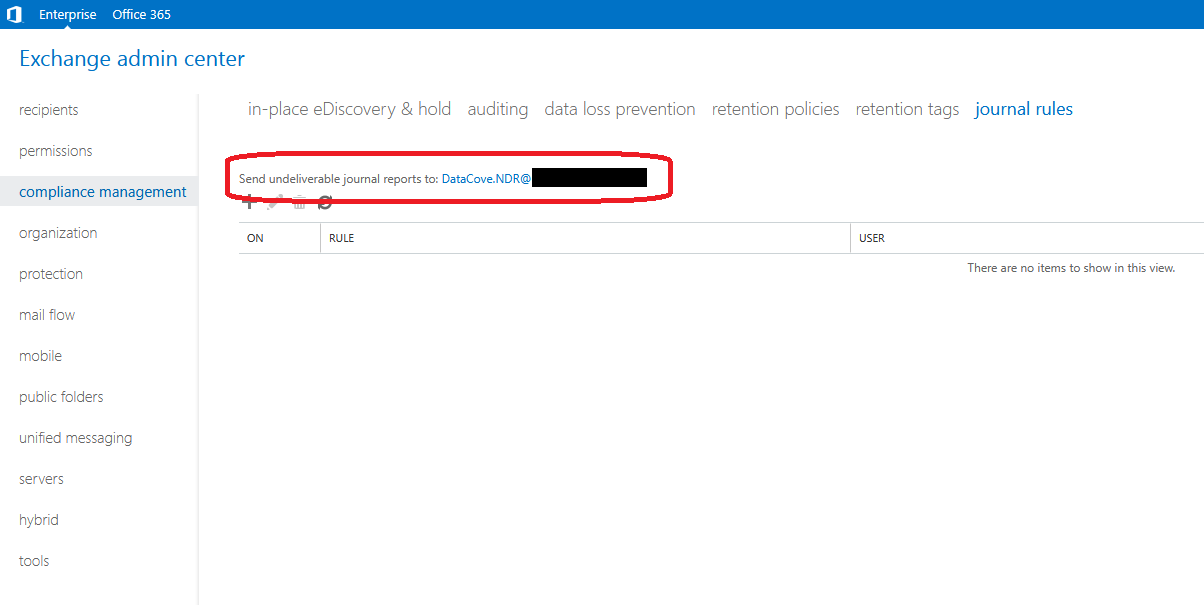Open public folders from the sidebar
The width and height of the screenshot is (1204, 605).
click(61, 397)
